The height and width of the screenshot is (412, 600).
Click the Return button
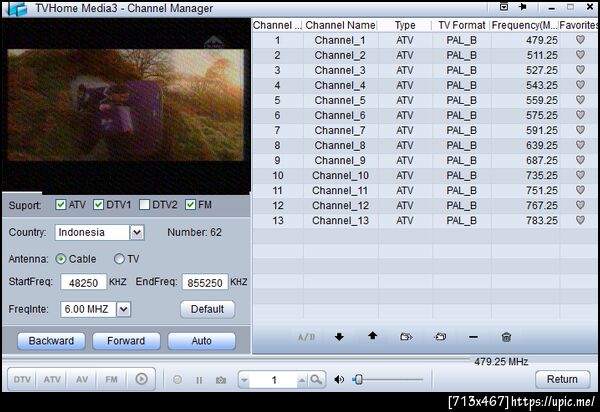click(562, 379)
